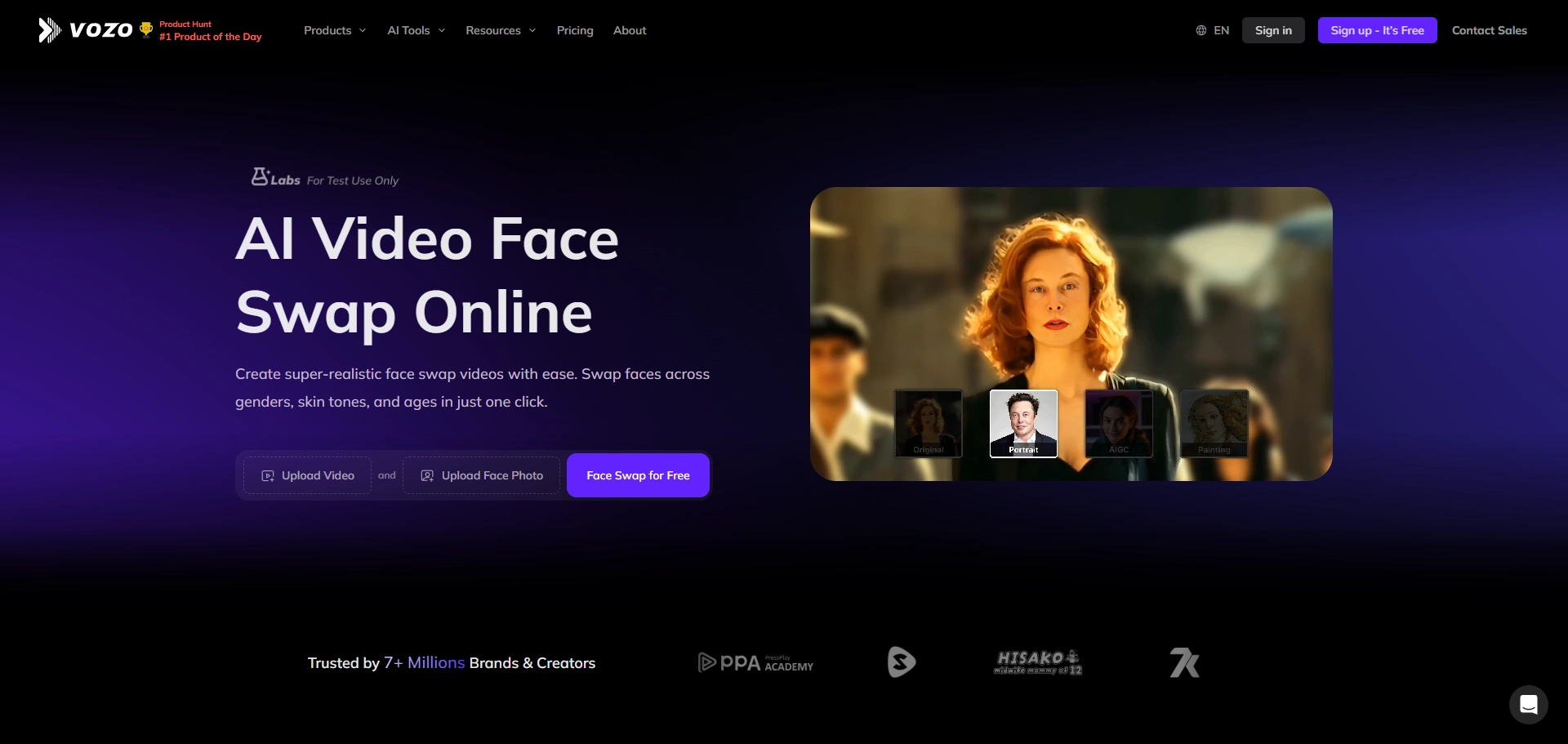Click the Labs flask icon
The width and height of the screenshot is (1568, 744).
click(x=260, y=176)
